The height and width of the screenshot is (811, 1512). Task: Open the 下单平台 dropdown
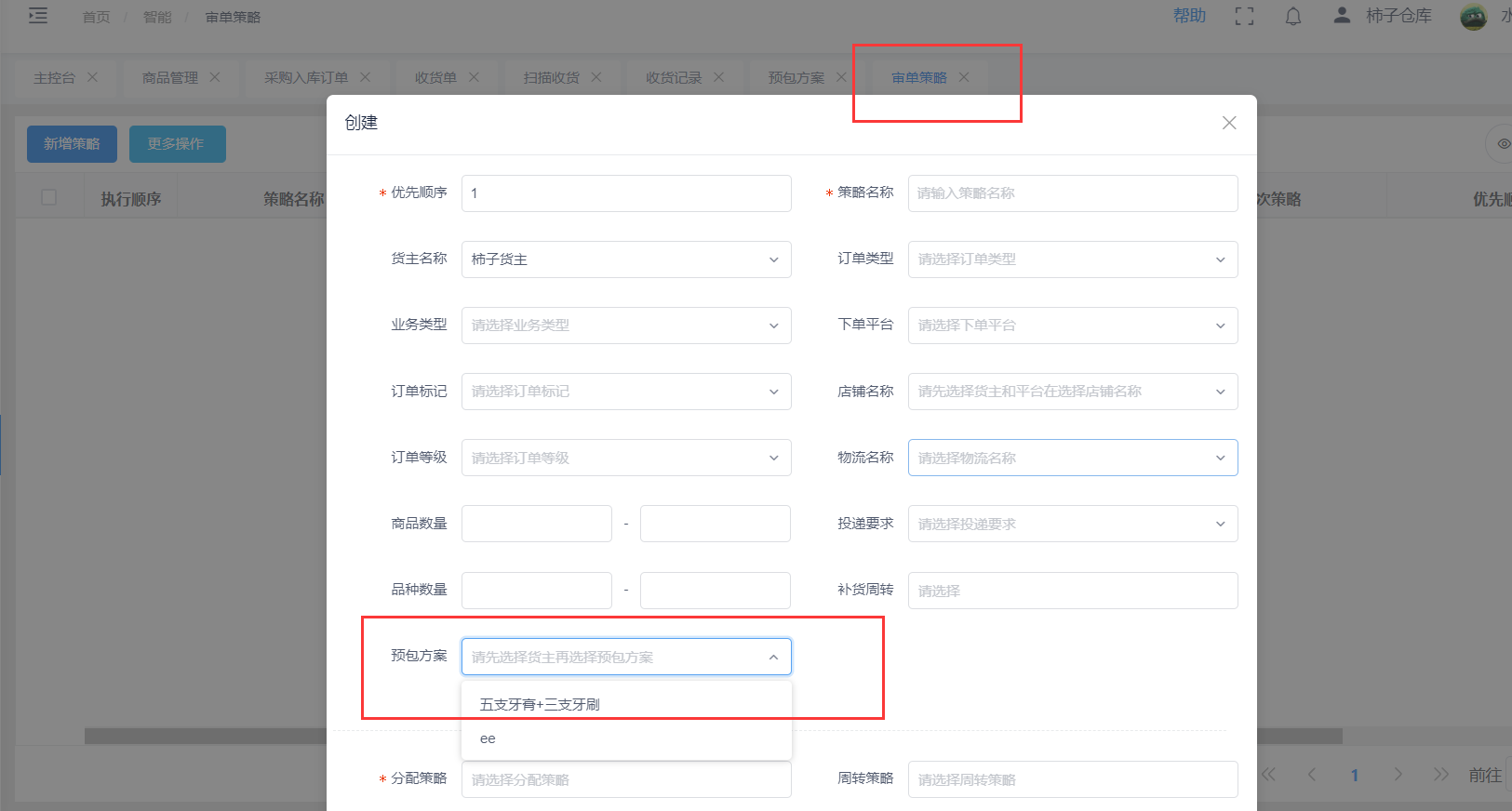click(1073, 326)
